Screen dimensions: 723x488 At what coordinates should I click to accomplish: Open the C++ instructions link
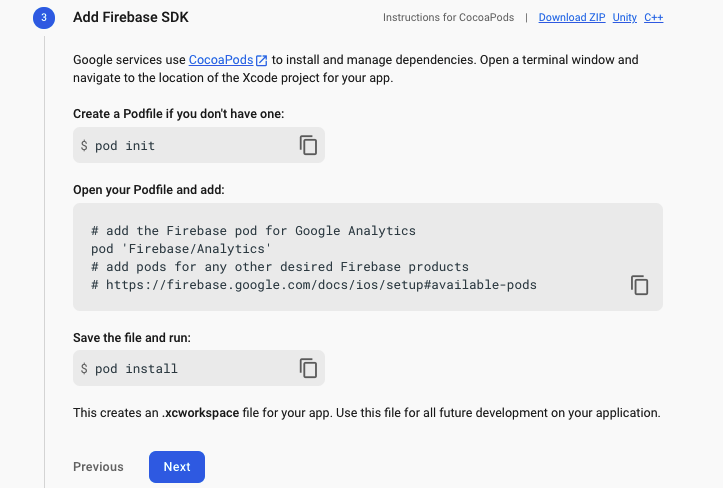point(653,18)
